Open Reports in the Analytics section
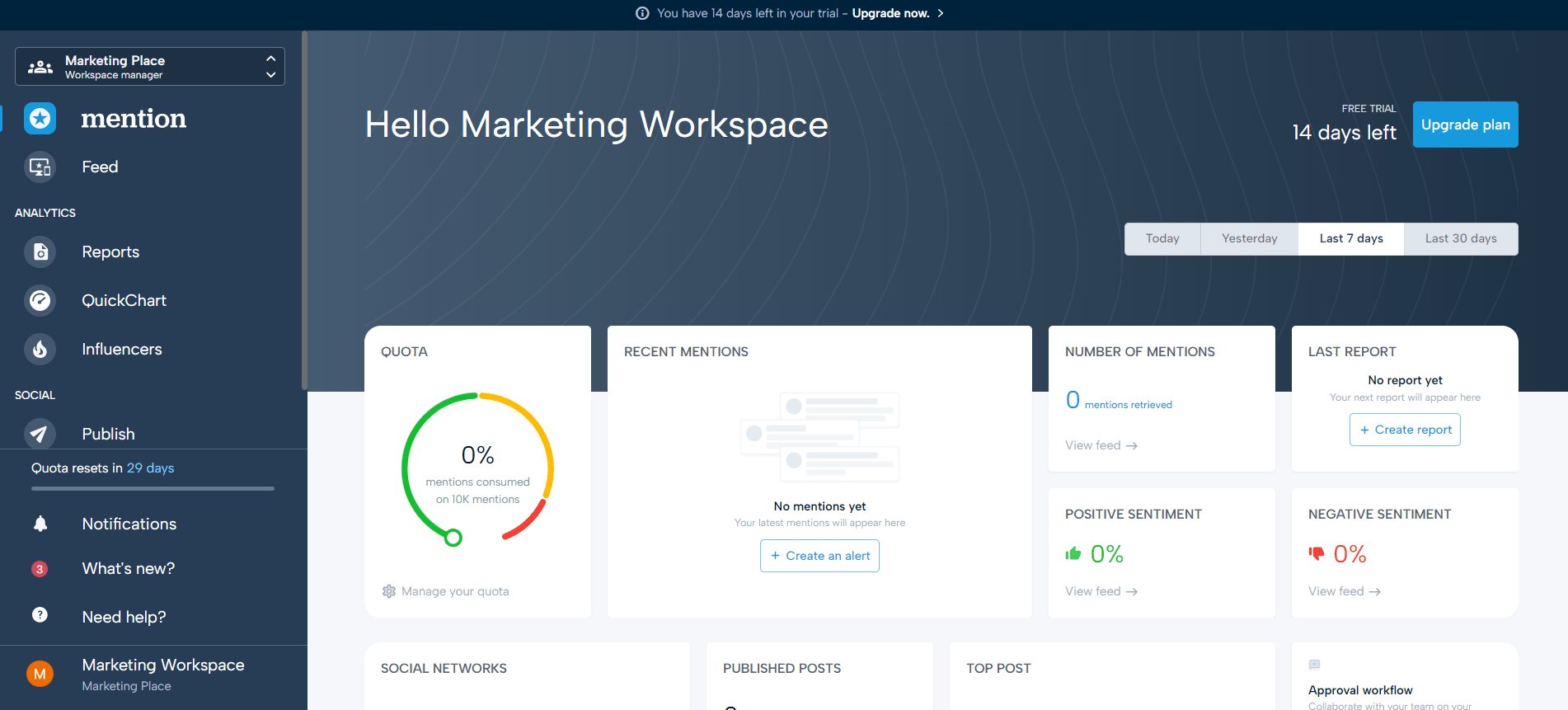The height and width of the screenshot is (710, 1568). [x=110, y=252]
